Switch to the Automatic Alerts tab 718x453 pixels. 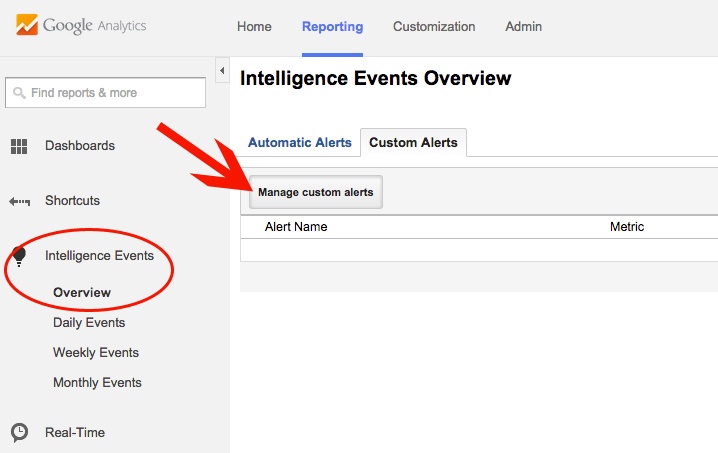point(299,143)
